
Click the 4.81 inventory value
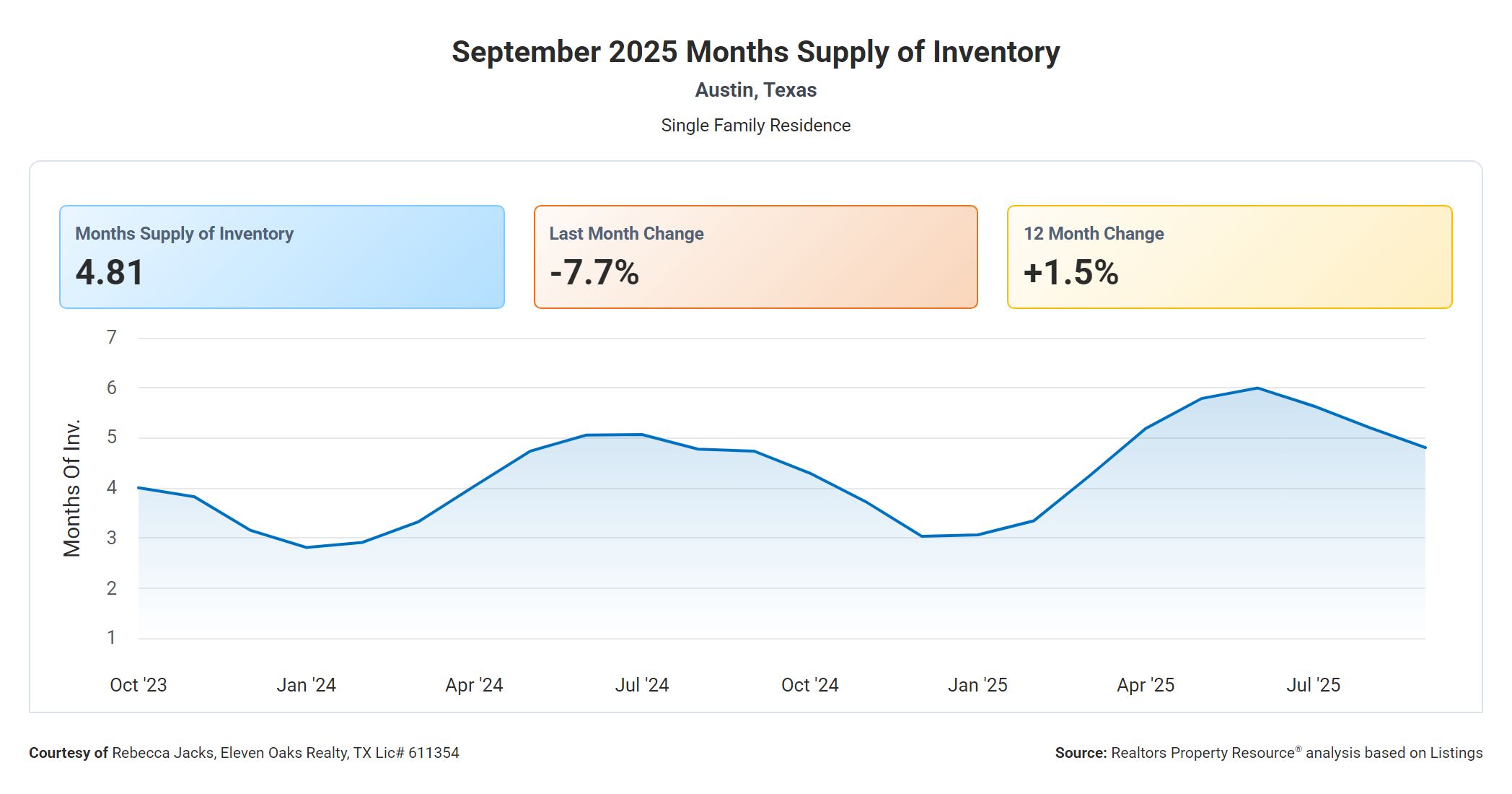[x=110, y=273]
